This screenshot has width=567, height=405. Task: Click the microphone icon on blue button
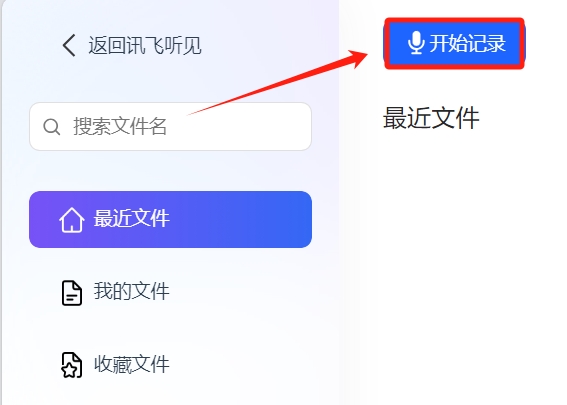[x=416, y=43]
